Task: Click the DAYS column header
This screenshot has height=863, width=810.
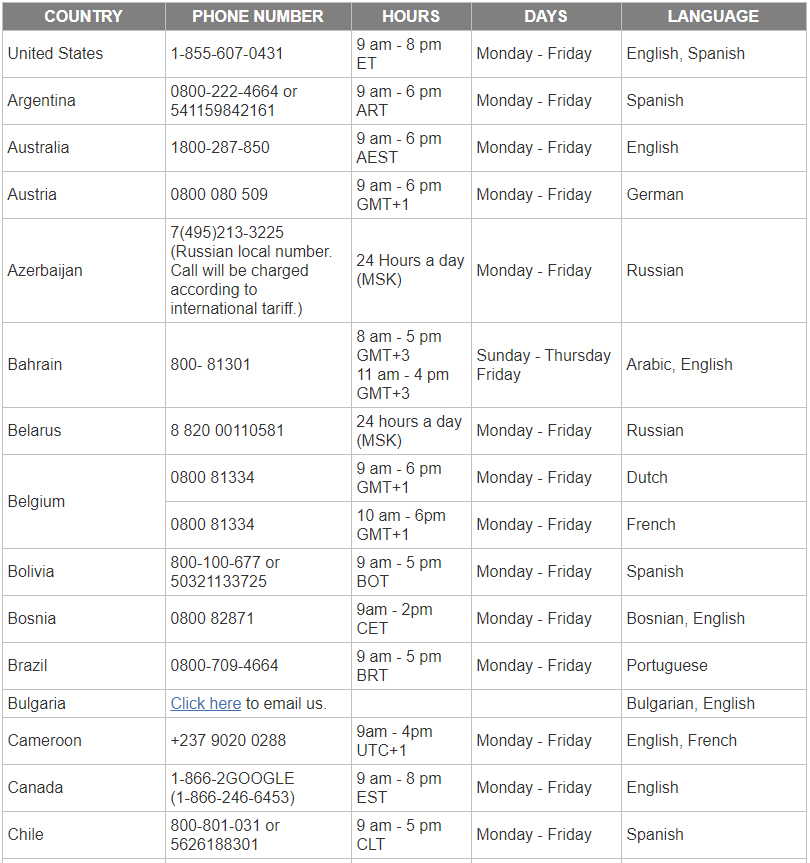Action: tap(545, 16)
